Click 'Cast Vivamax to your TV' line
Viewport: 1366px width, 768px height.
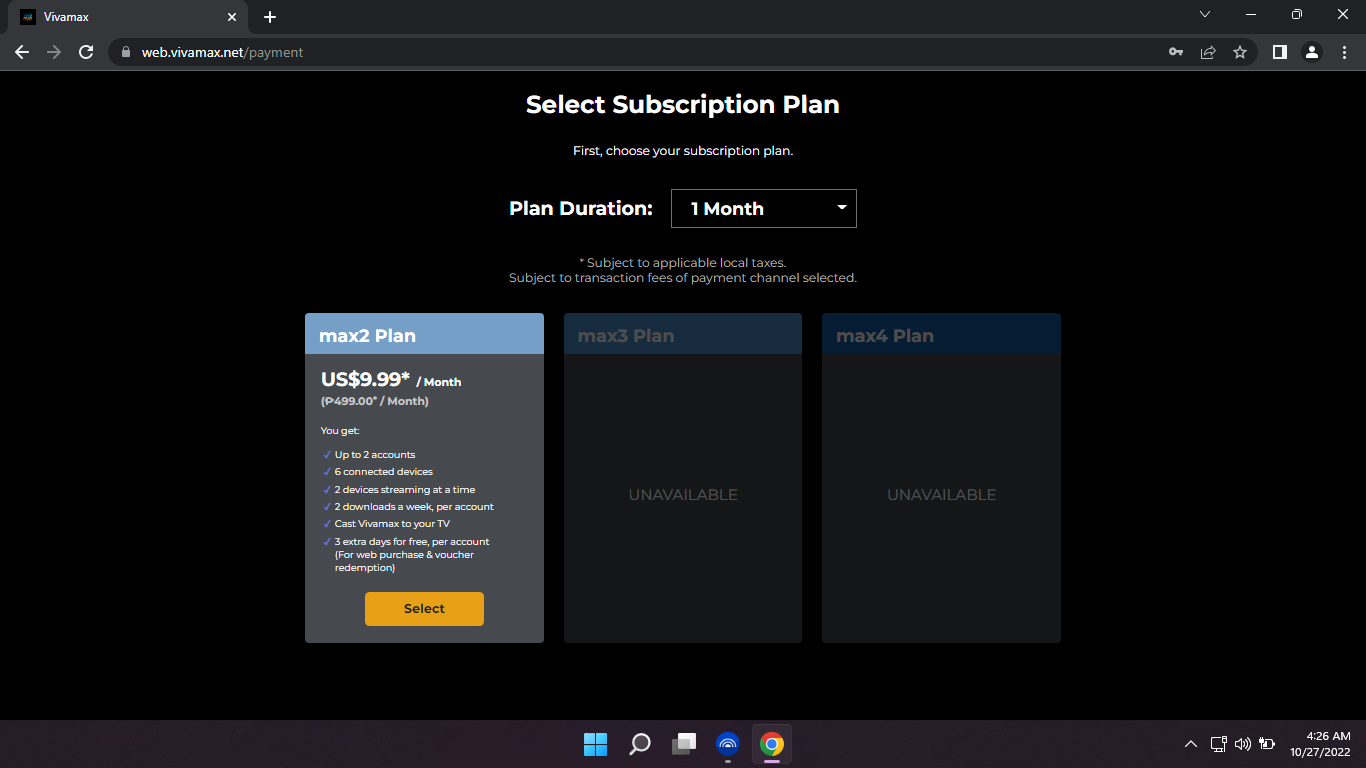click(x=392, y=524)
